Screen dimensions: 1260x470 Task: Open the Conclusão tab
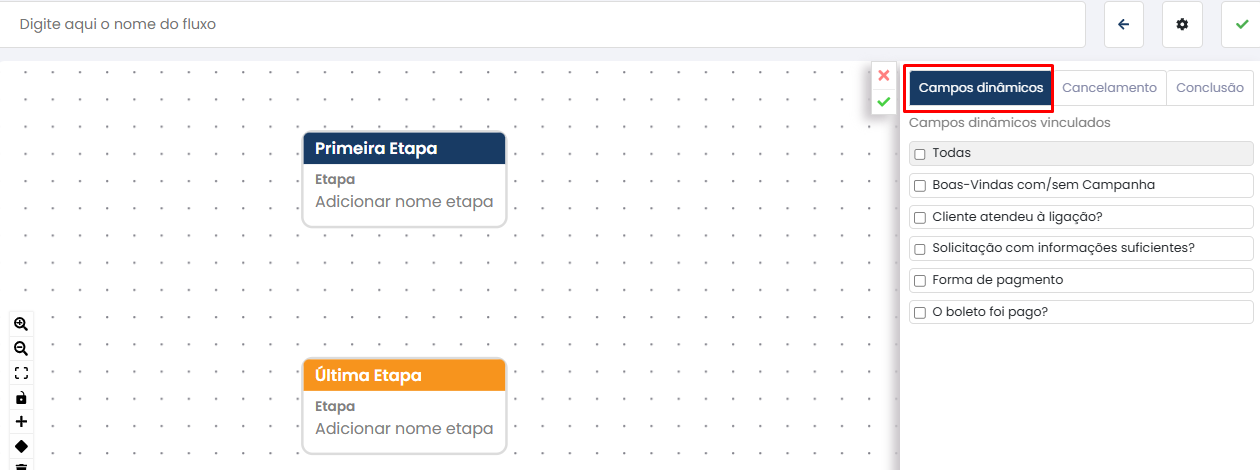[1210, 88]
